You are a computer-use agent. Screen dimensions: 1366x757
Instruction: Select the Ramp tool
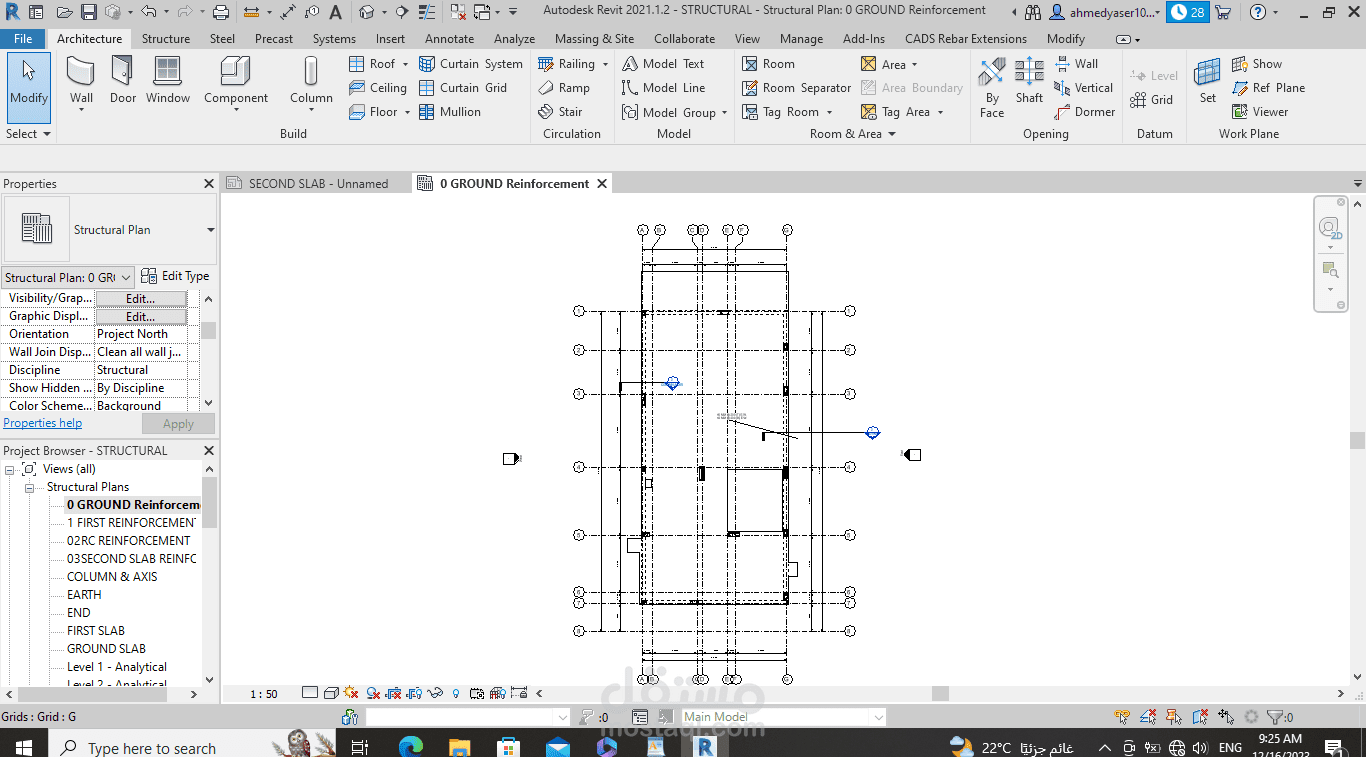(564, 88)
